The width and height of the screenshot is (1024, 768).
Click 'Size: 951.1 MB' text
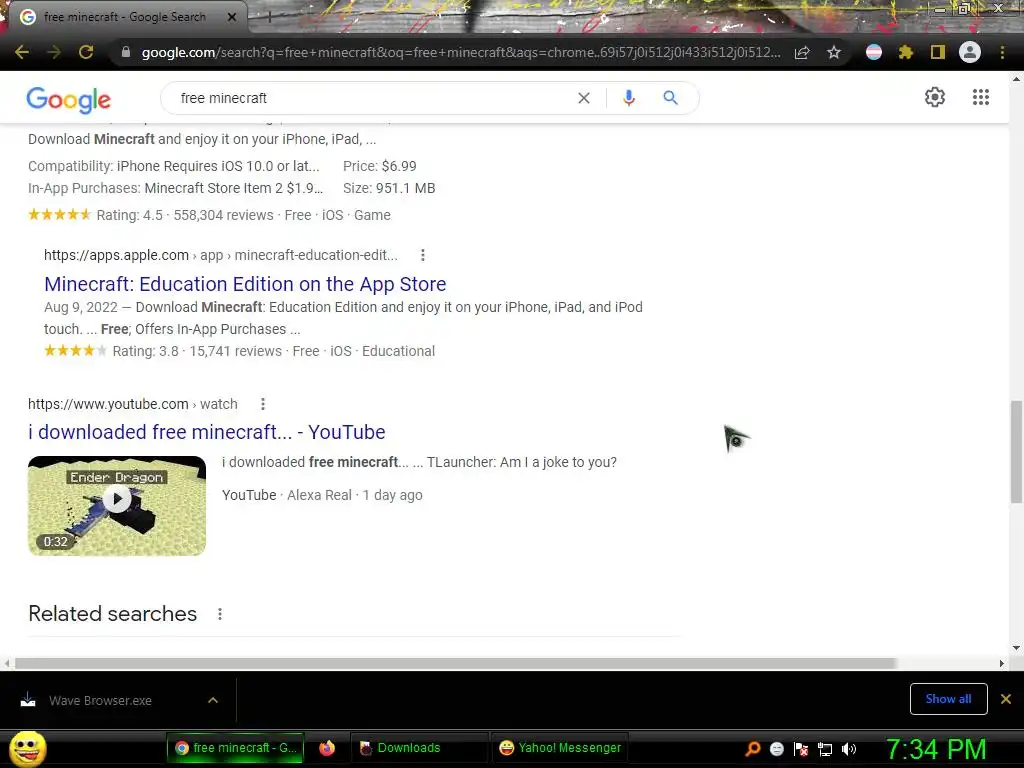[389, 188]
